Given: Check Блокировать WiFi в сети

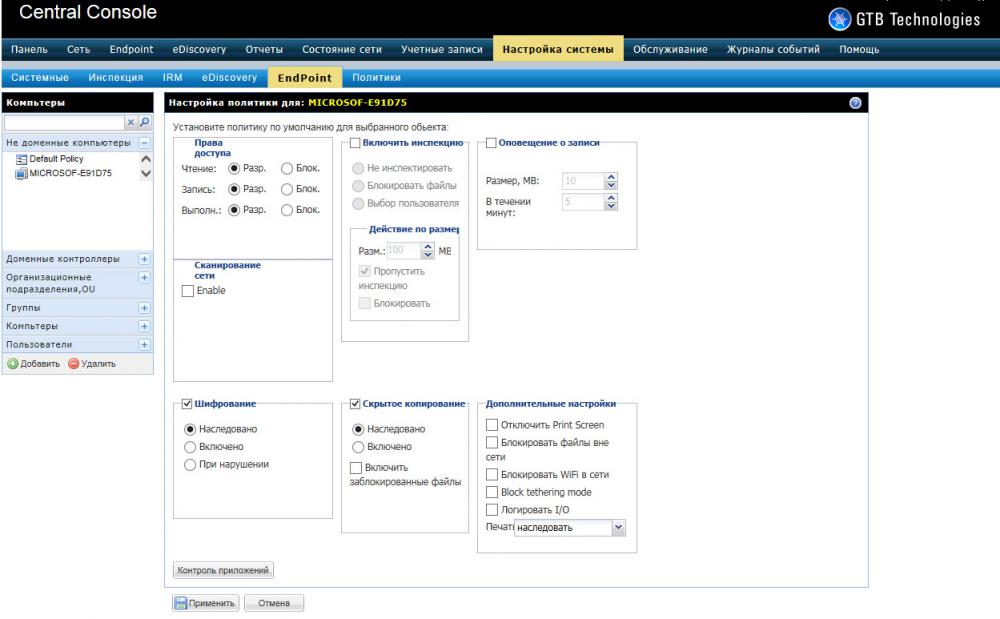Looking at the screenshot, I should point(492,474).
